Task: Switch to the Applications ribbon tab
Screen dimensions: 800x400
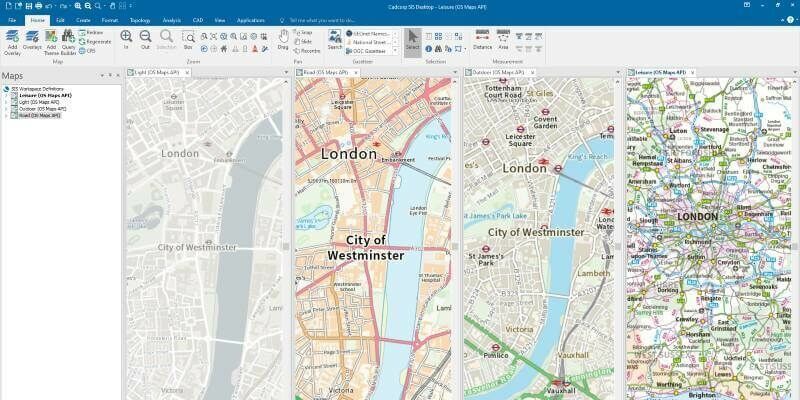Action: coord(251,20)
